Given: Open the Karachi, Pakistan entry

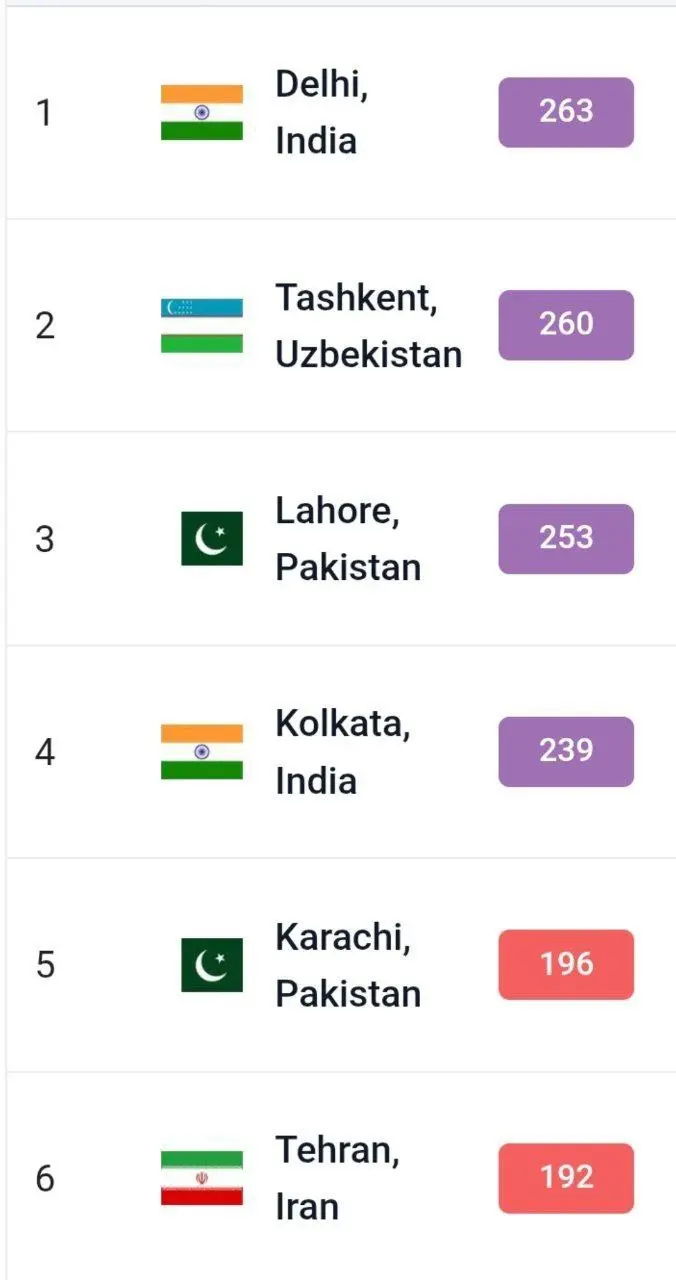Looking at the screenshot, I should click(347, 965).
